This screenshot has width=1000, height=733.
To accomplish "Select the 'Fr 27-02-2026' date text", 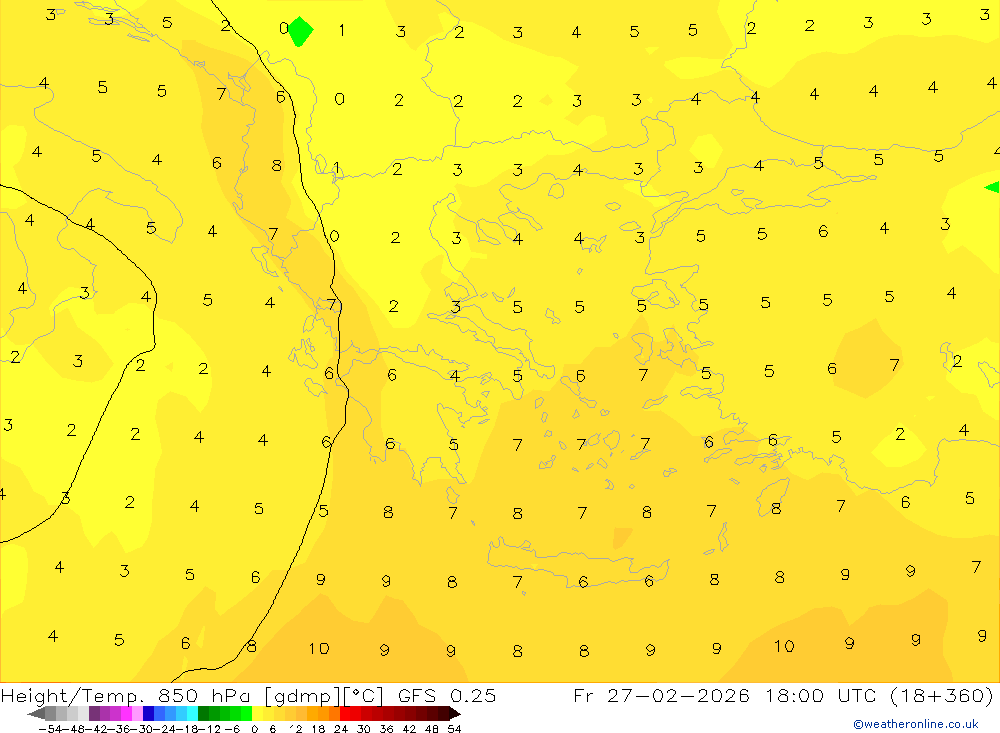I will coord(661,695).
